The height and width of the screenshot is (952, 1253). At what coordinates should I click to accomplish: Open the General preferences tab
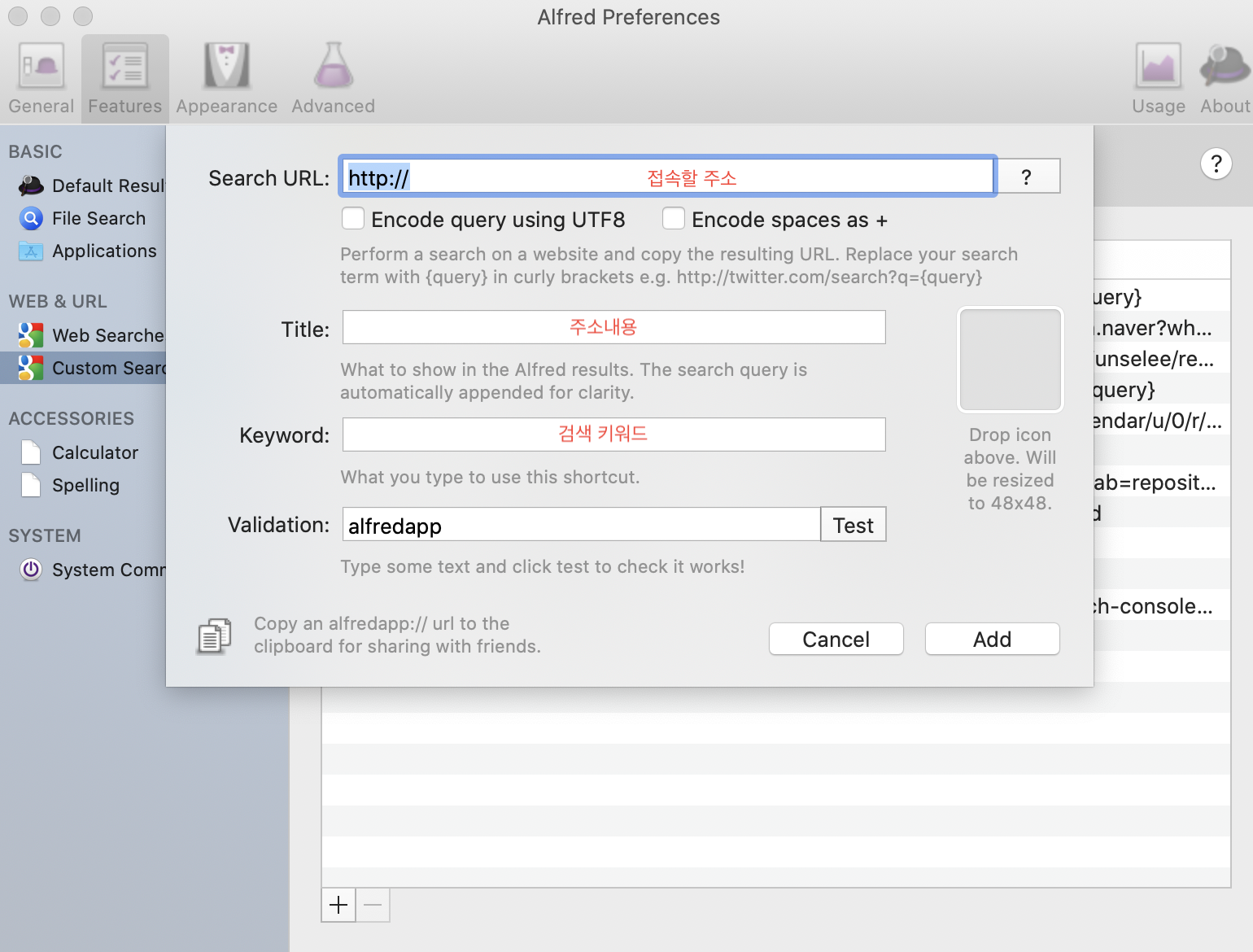click(41, 79)
